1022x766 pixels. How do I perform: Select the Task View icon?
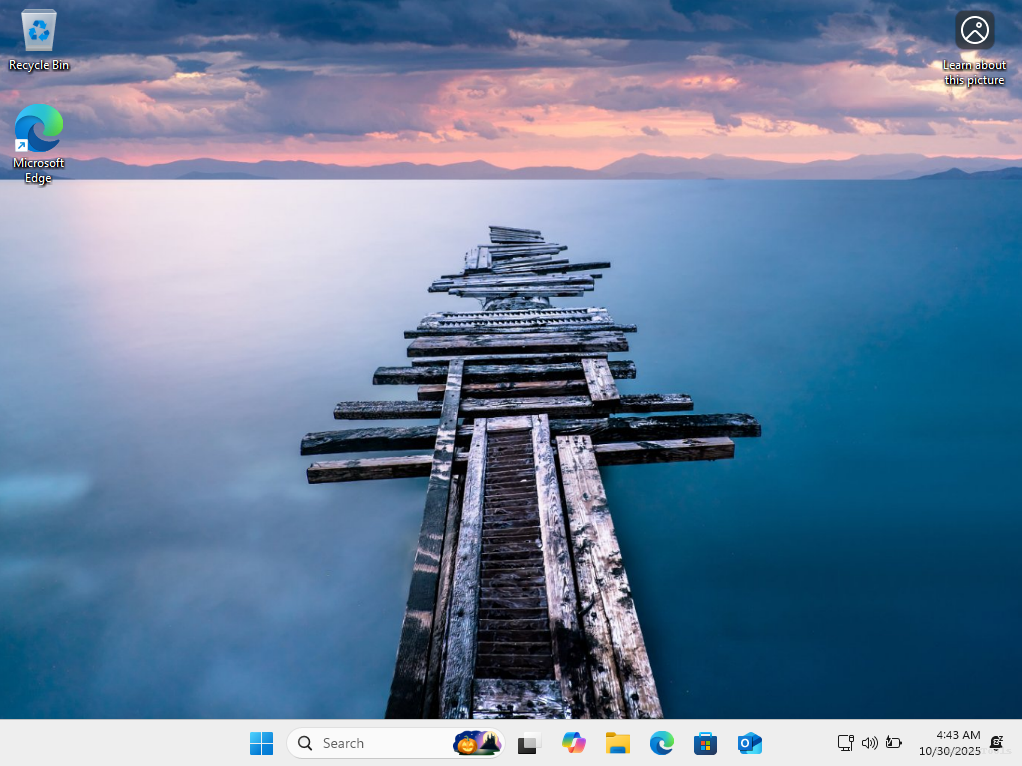[x=527, y=743]
